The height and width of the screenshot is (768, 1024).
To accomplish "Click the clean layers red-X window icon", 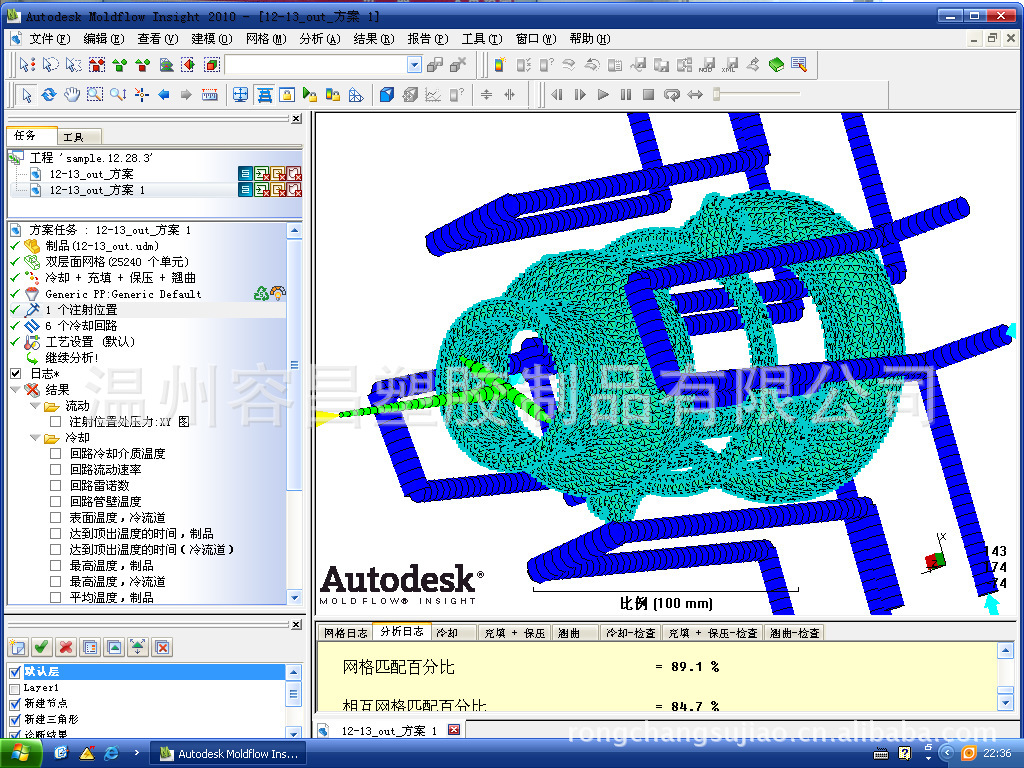I will (x=163, y=647).
